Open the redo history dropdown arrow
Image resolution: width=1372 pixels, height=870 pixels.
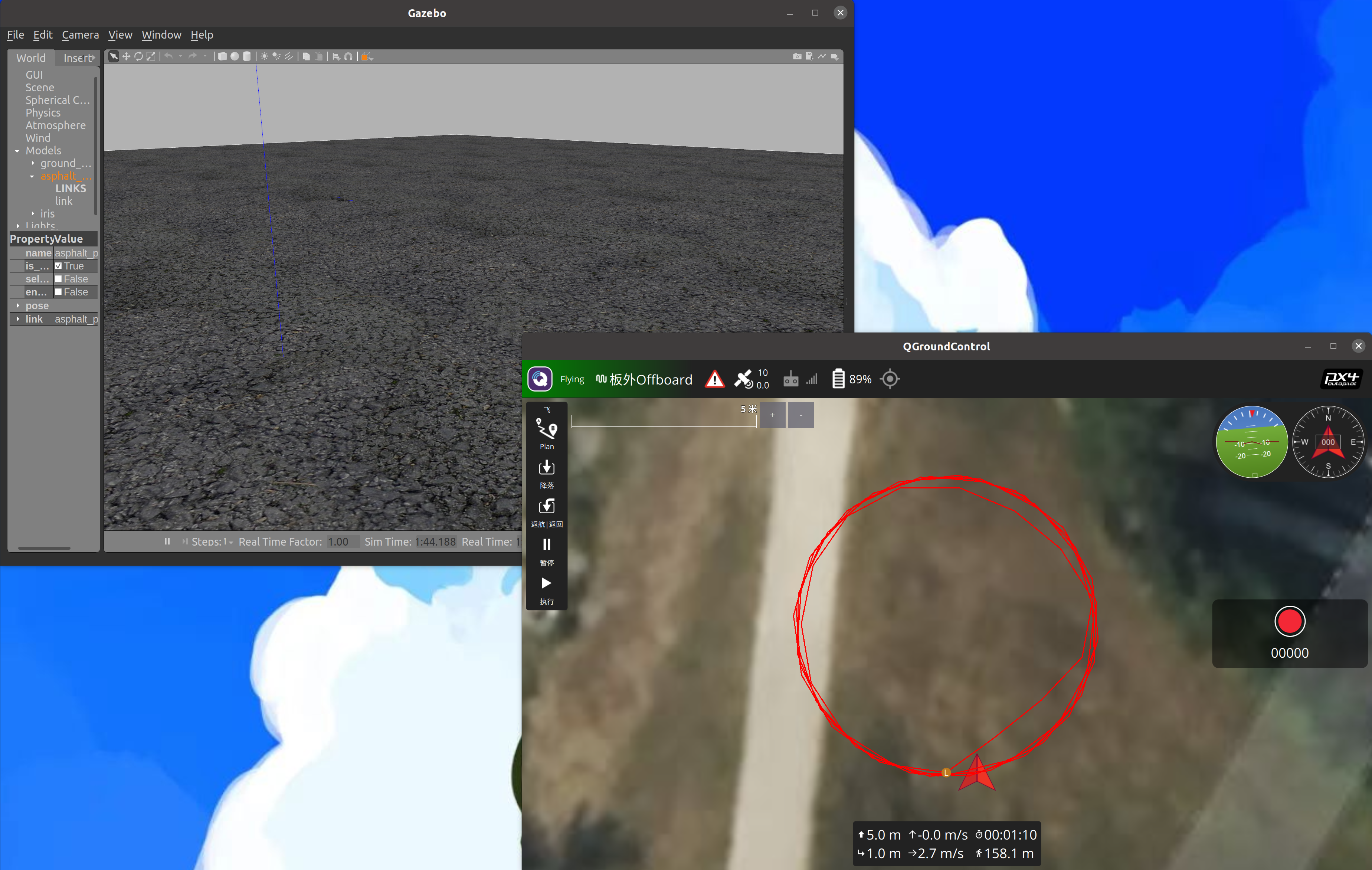[204, 56]
